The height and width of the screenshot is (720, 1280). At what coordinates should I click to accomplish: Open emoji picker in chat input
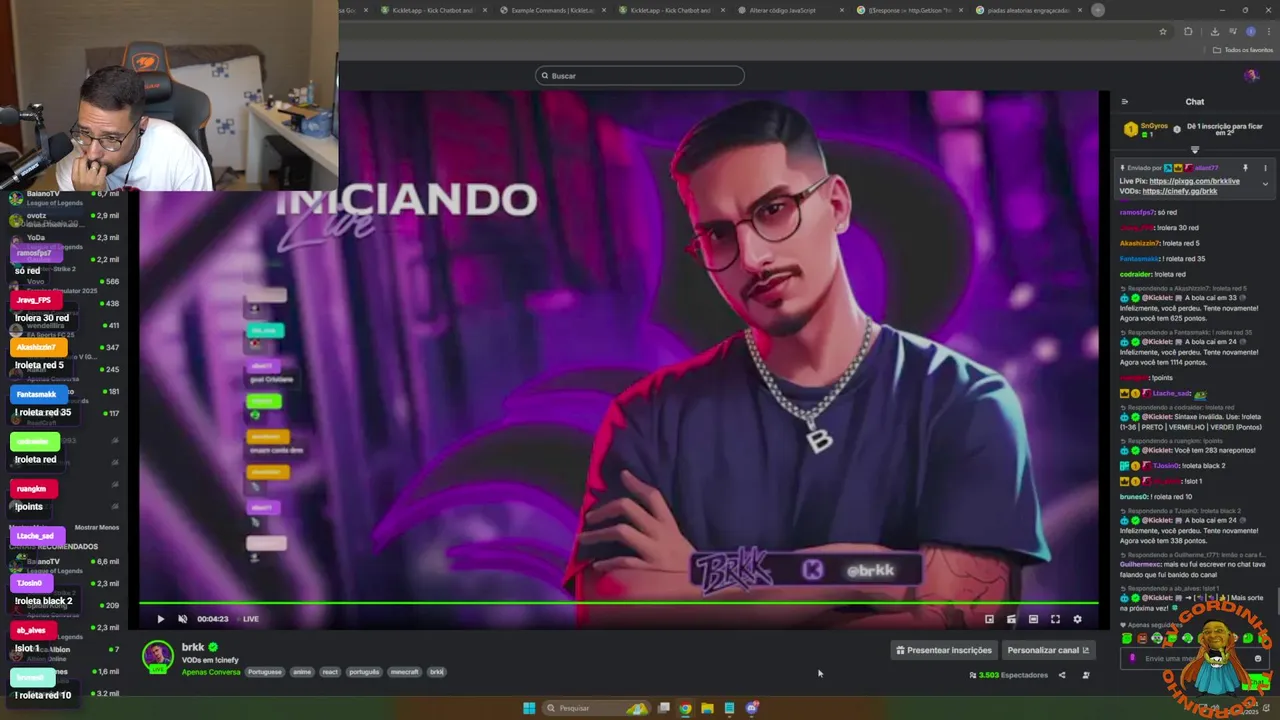[x=1258, y=658]
